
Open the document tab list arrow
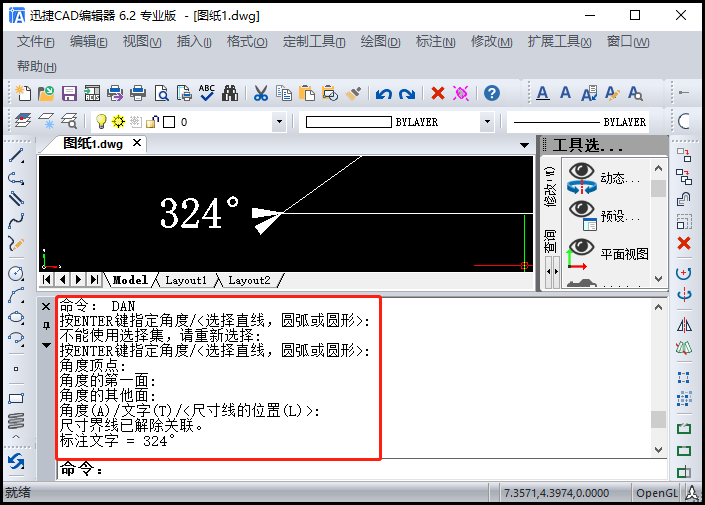(524, 145)
